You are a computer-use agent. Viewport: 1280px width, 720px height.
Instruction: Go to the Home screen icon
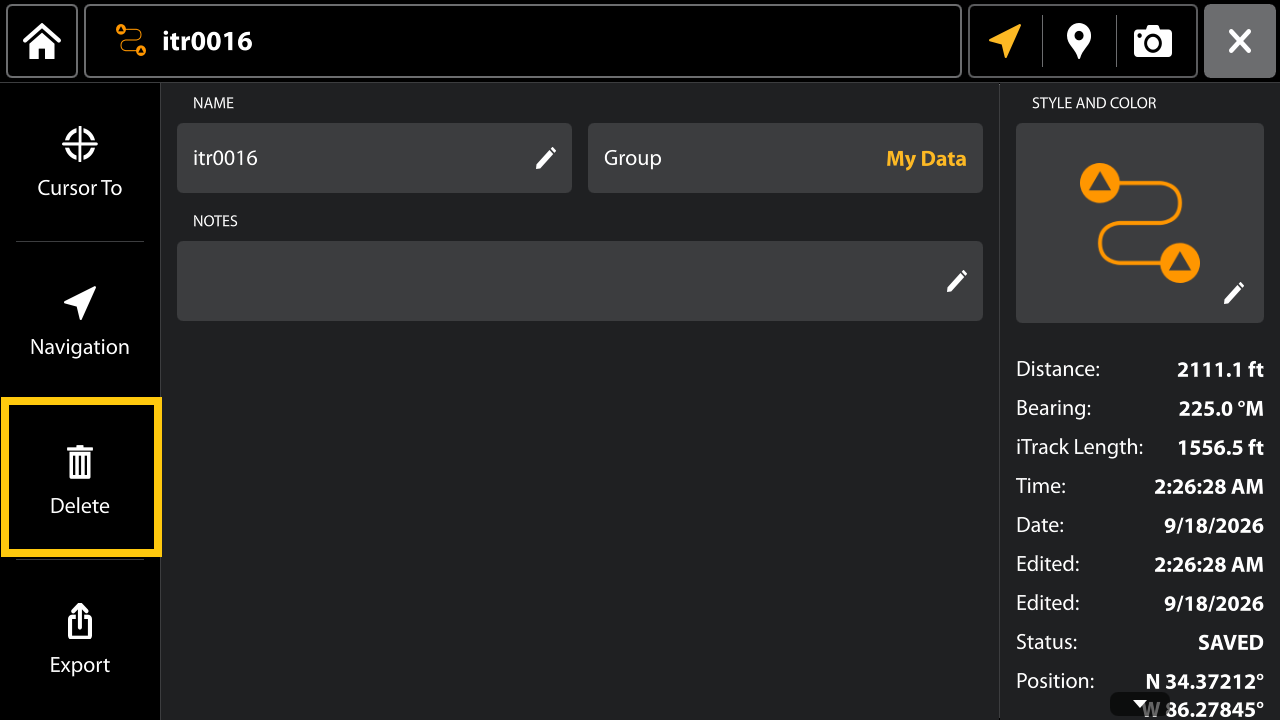click(42, 41)
